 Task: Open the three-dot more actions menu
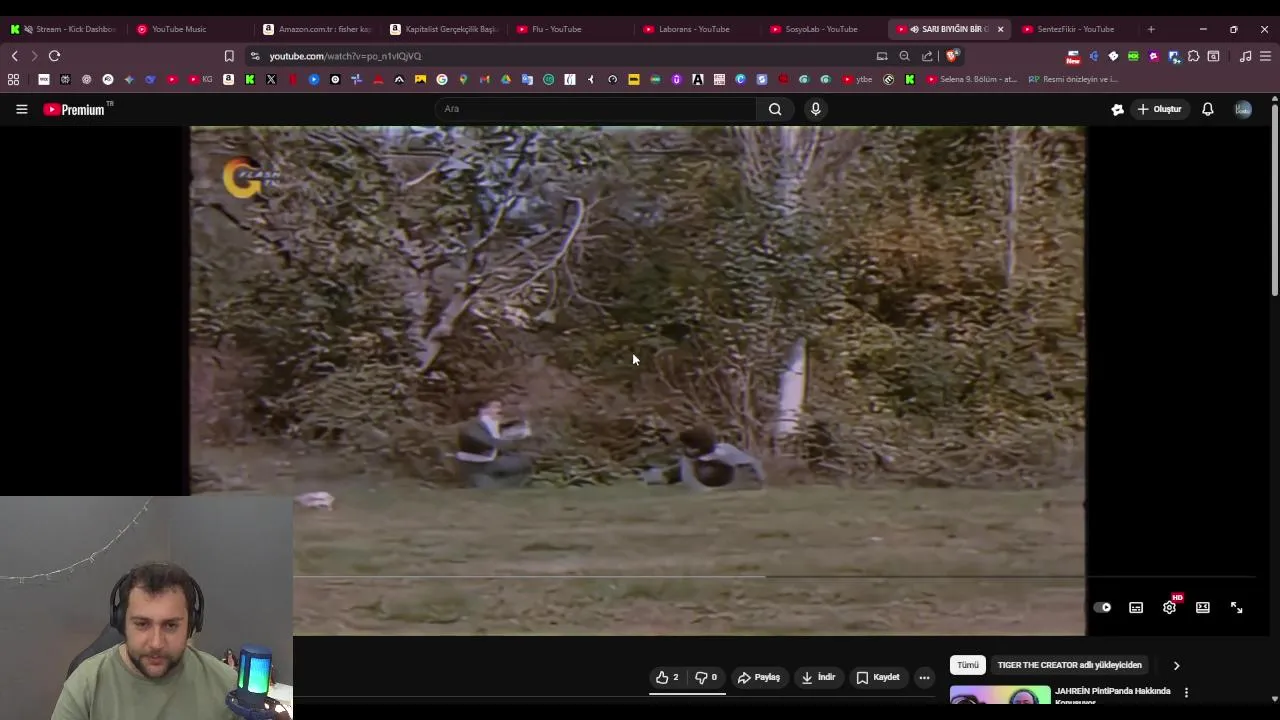tap(924, 677)
